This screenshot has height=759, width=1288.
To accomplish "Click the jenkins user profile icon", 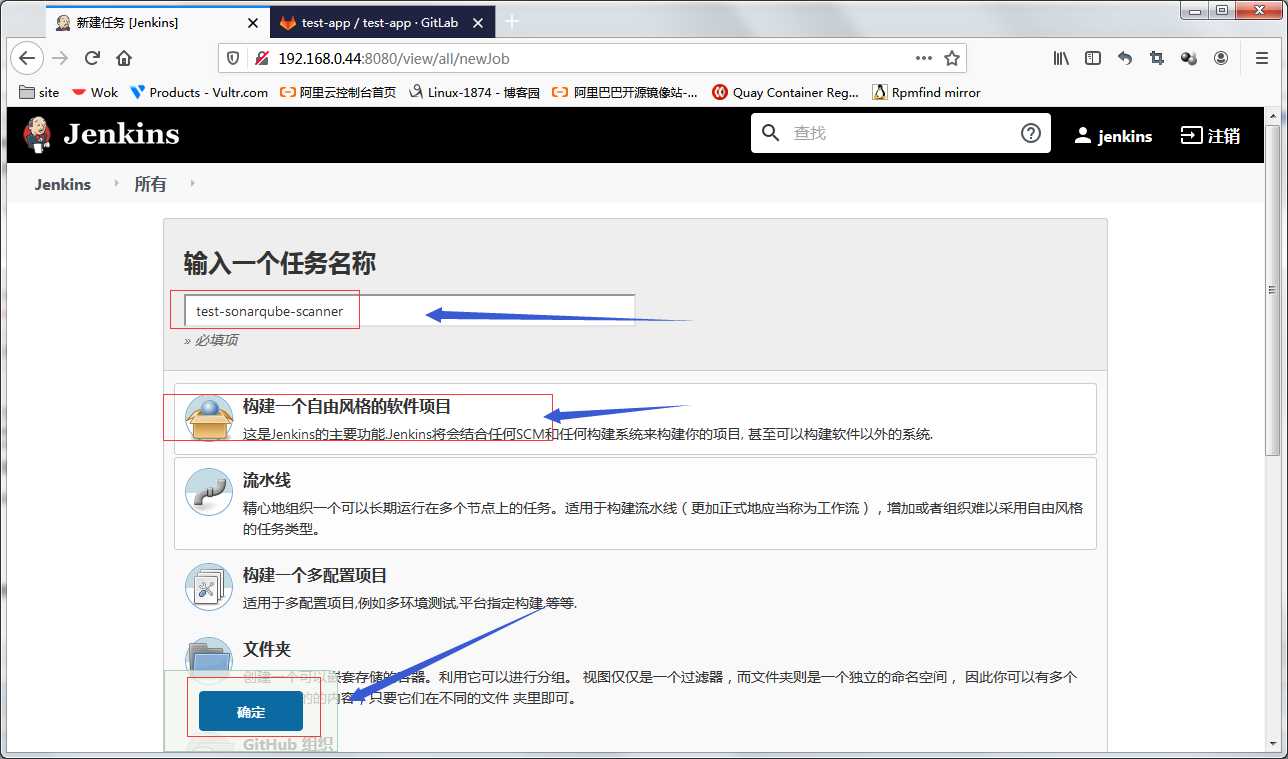I will 1082,136.
